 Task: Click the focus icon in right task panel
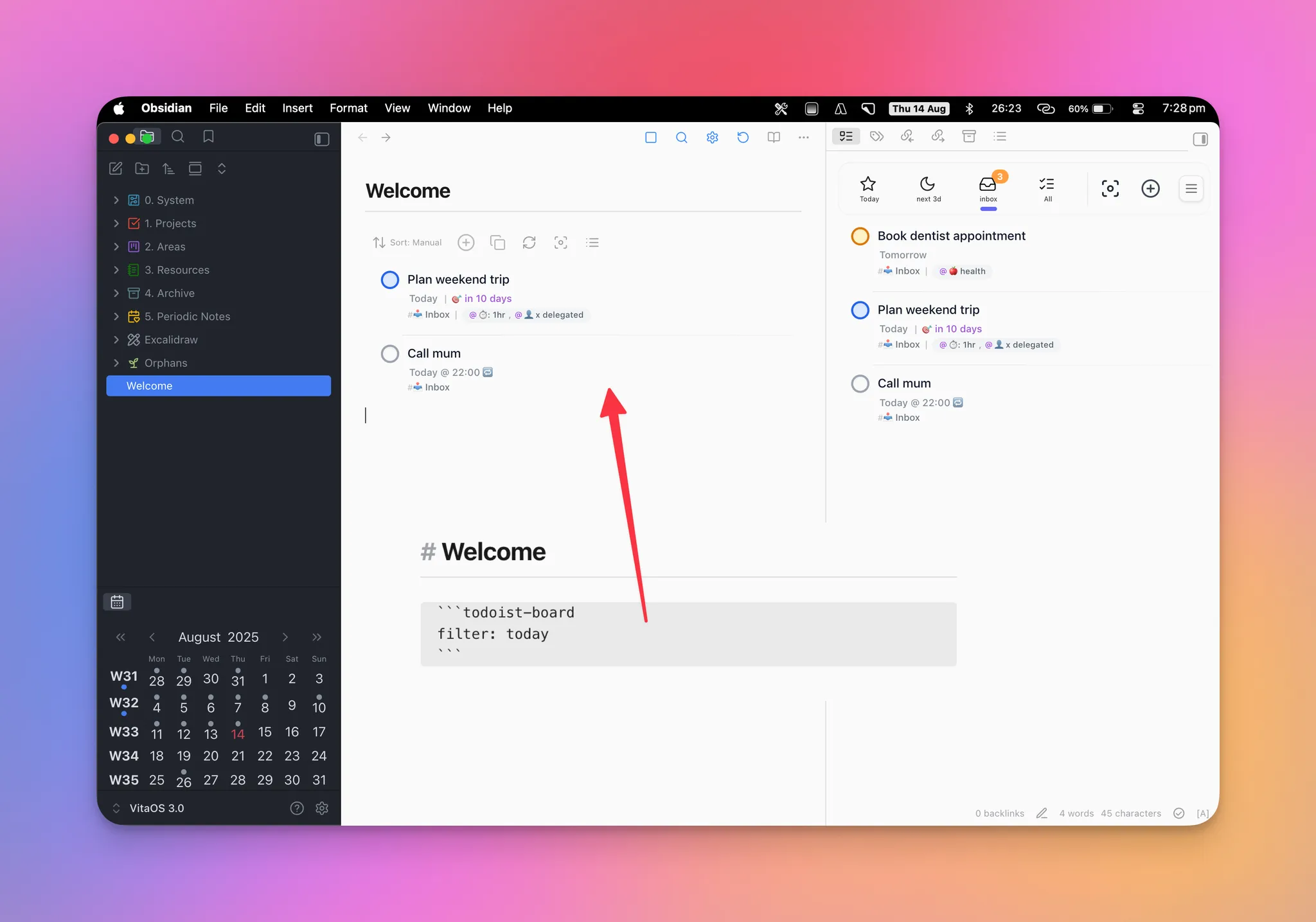pos(1110,188)
